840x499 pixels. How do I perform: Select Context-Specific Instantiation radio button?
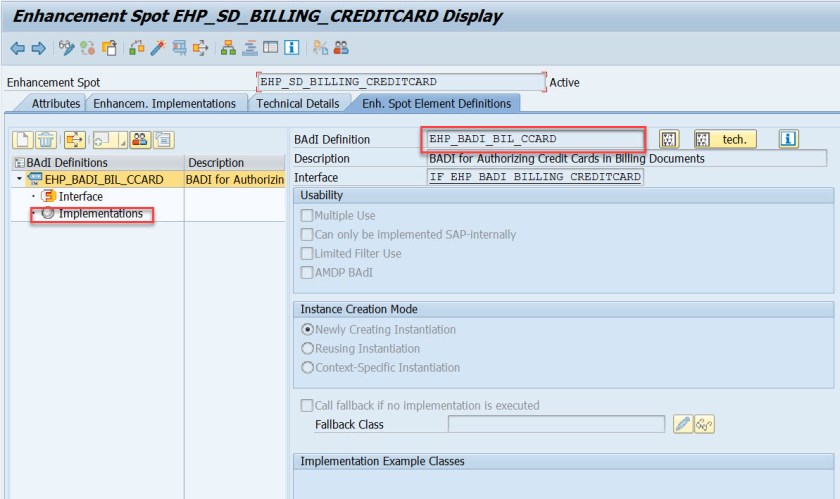[308, 368]
